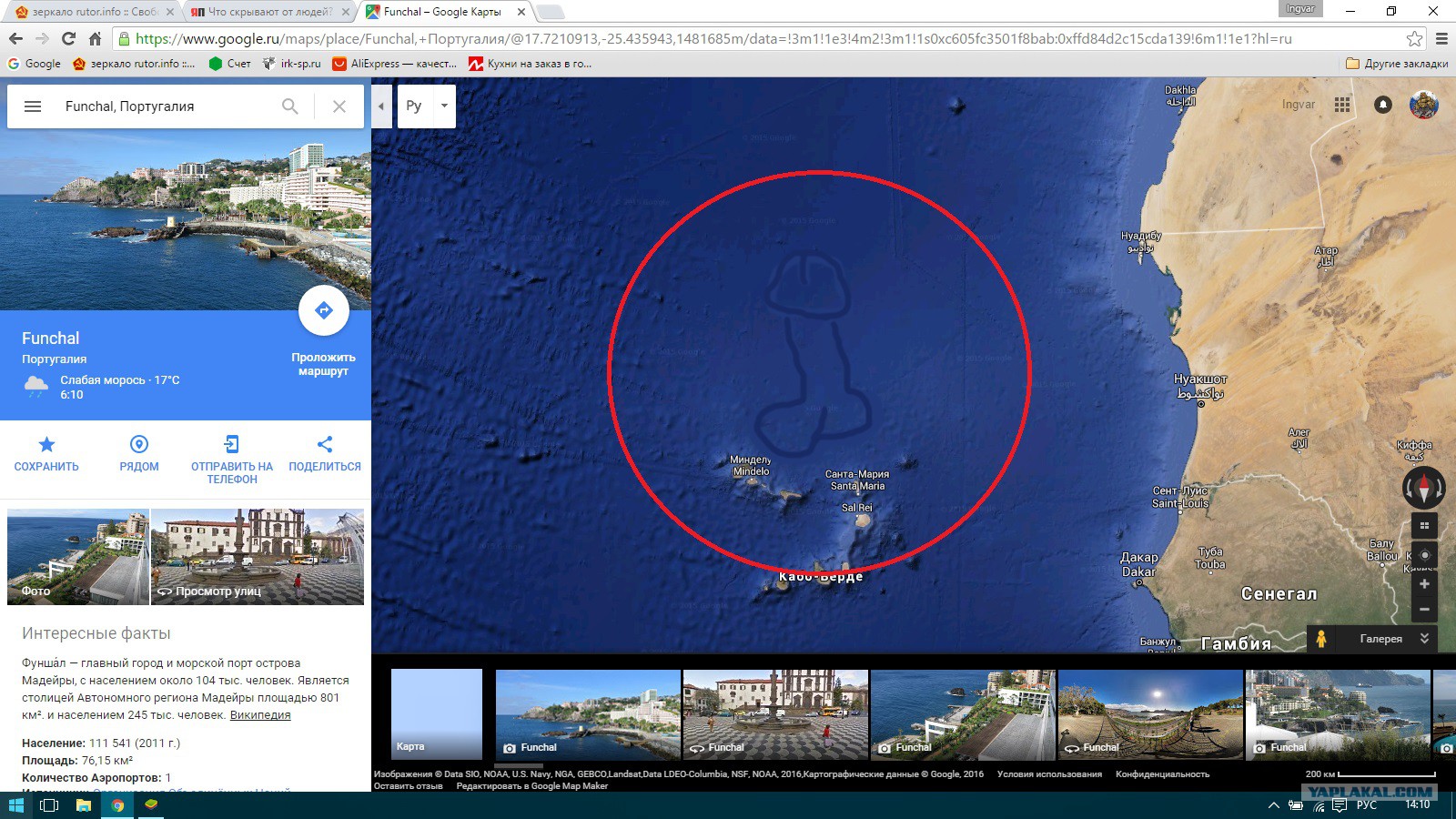Switch to the Что скрывают от людей tab

(x=268, y=12)
